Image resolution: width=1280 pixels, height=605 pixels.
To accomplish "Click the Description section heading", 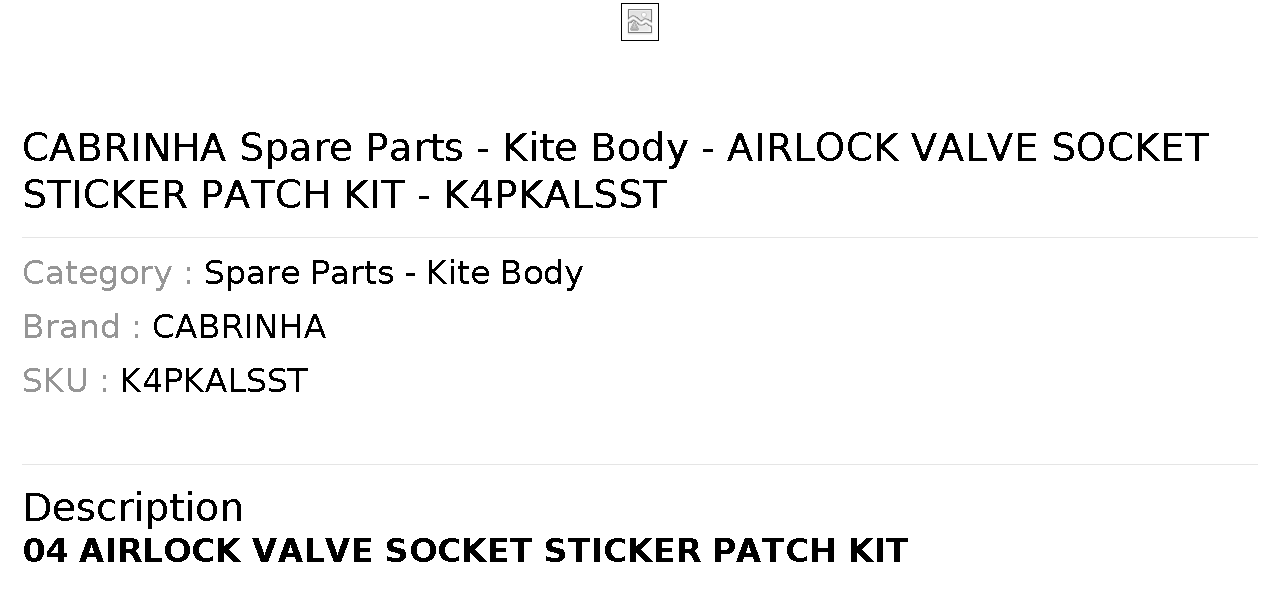I will [x=133, y=507].
